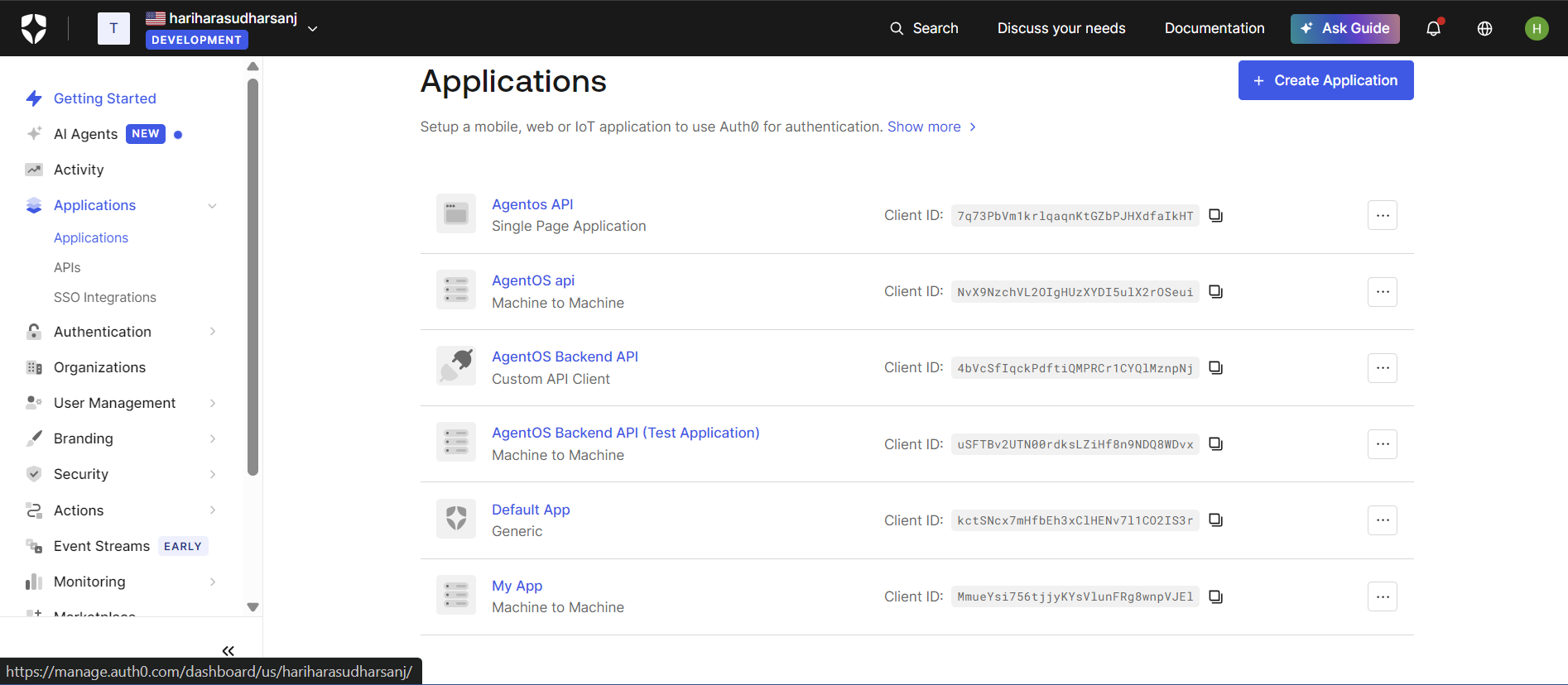Select the Applications sub-item
1568x685 pixels.
click(91, 237)
